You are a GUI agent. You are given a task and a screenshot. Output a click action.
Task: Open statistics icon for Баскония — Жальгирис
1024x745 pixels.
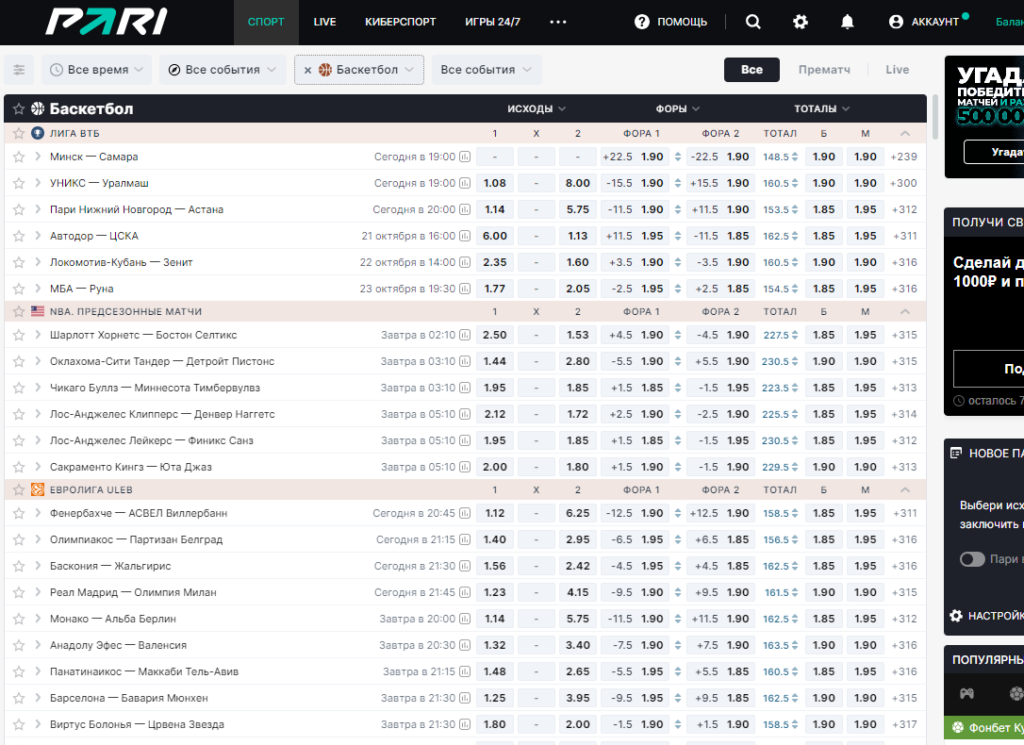465,566
